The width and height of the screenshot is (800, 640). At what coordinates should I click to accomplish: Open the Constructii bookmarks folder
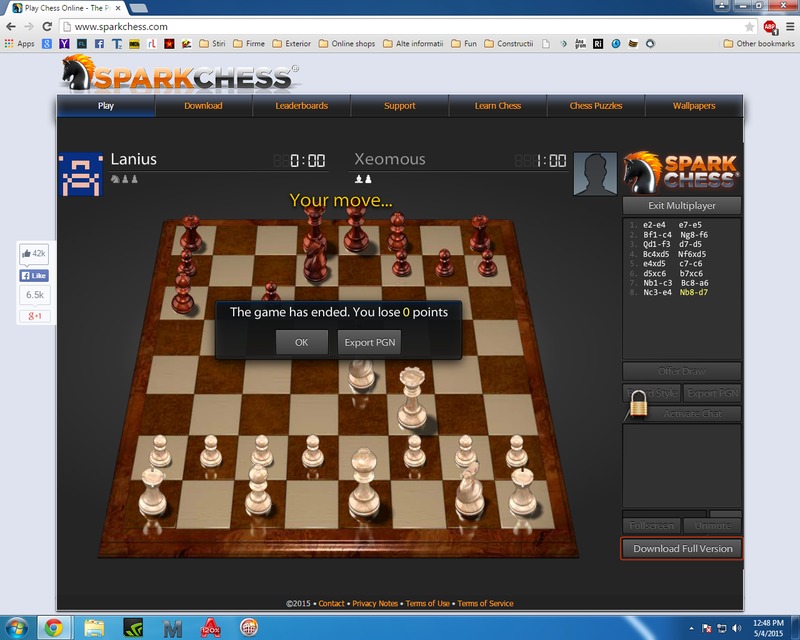click(x=509, y=43)
